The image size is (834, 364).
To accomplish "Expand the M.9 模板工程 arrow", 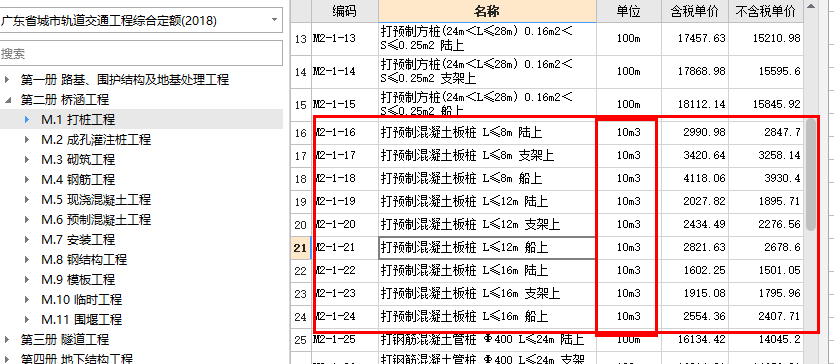I will coord(27,279).
